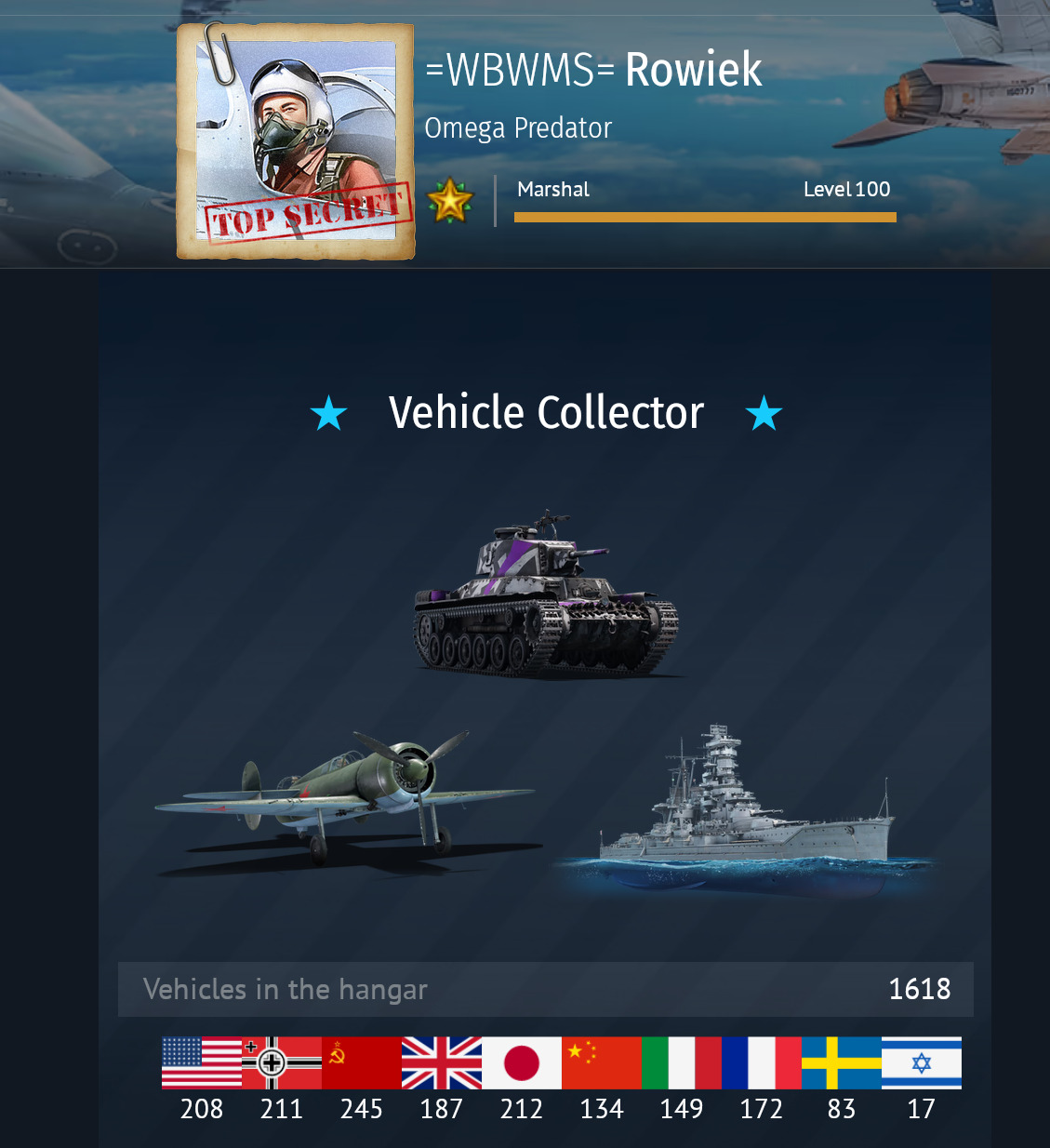Click the Vehicles in the hangar row
The width and height of the screenshot is (1050, 1148).
click(x=546, y=989)
